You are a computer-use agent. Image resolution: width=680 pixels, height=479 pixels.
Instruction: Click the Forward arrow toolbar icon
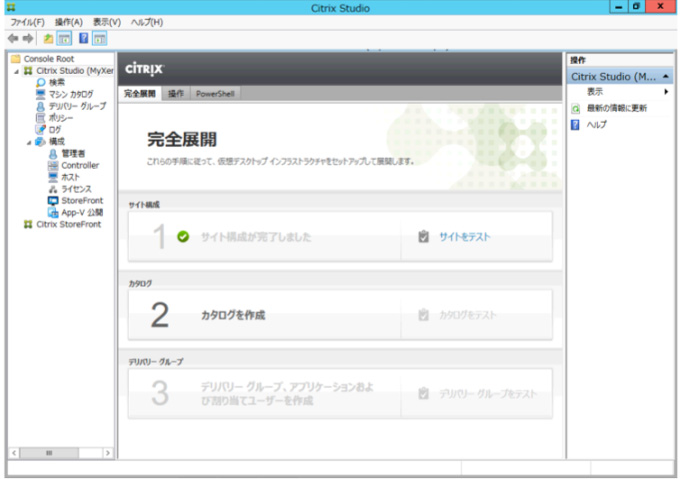28,39
